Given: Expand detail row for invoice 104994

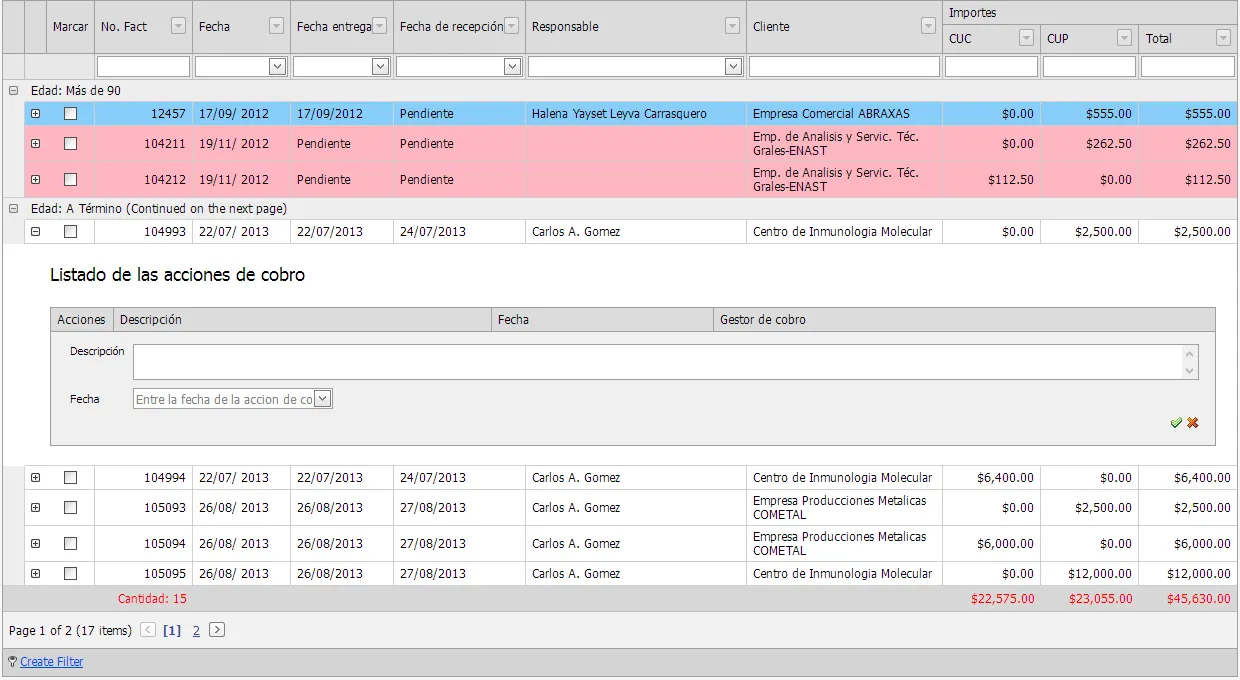Looking at the screenshot, I should 36,478.
